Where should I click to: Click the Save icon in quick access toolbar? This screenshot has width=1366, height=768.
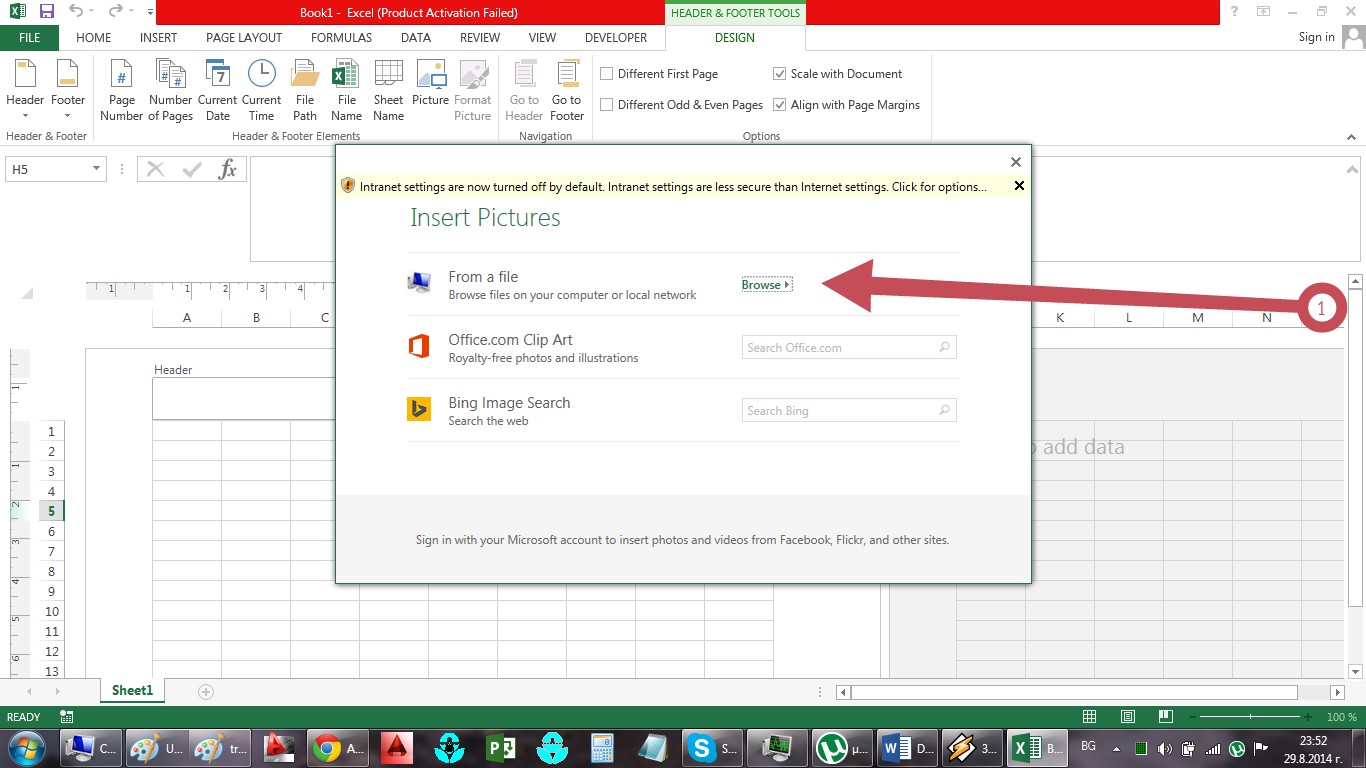46,12
